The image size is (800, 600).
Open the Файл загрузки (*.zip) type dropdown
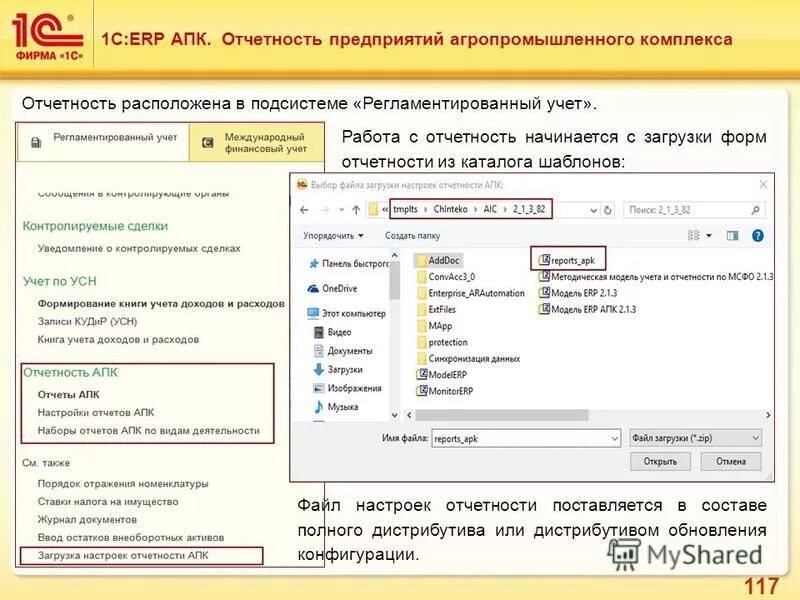[x=696, y=438]
